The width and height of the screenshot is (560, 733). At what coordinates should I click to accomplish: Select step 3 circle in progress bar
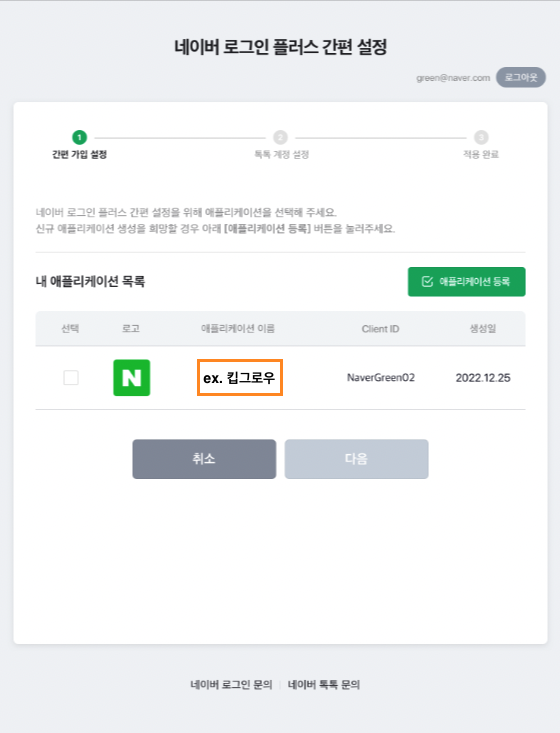tap(481, 137)
